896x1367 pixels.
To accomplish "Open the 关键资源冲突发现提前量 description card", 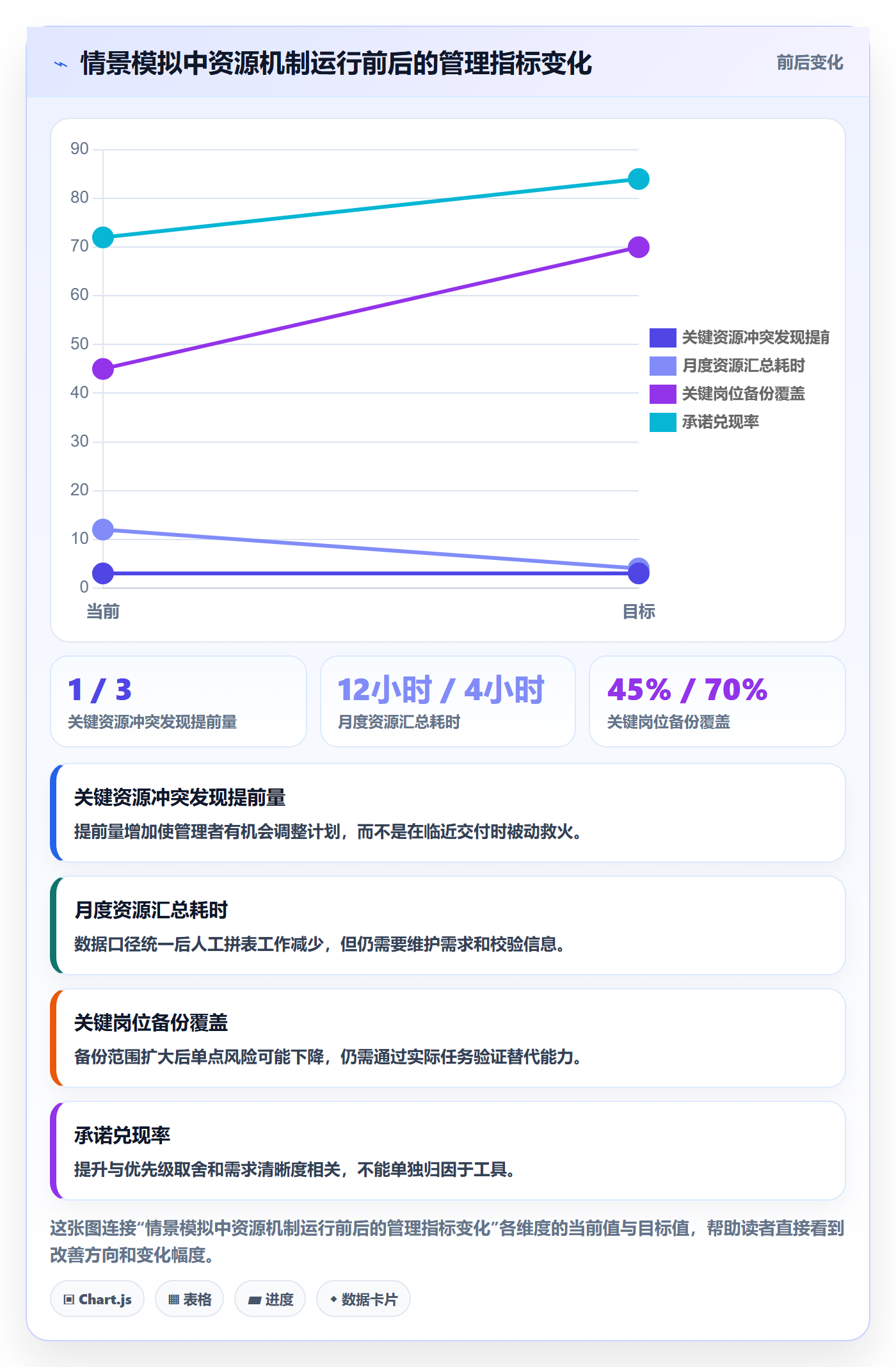I will pos(448,813).
